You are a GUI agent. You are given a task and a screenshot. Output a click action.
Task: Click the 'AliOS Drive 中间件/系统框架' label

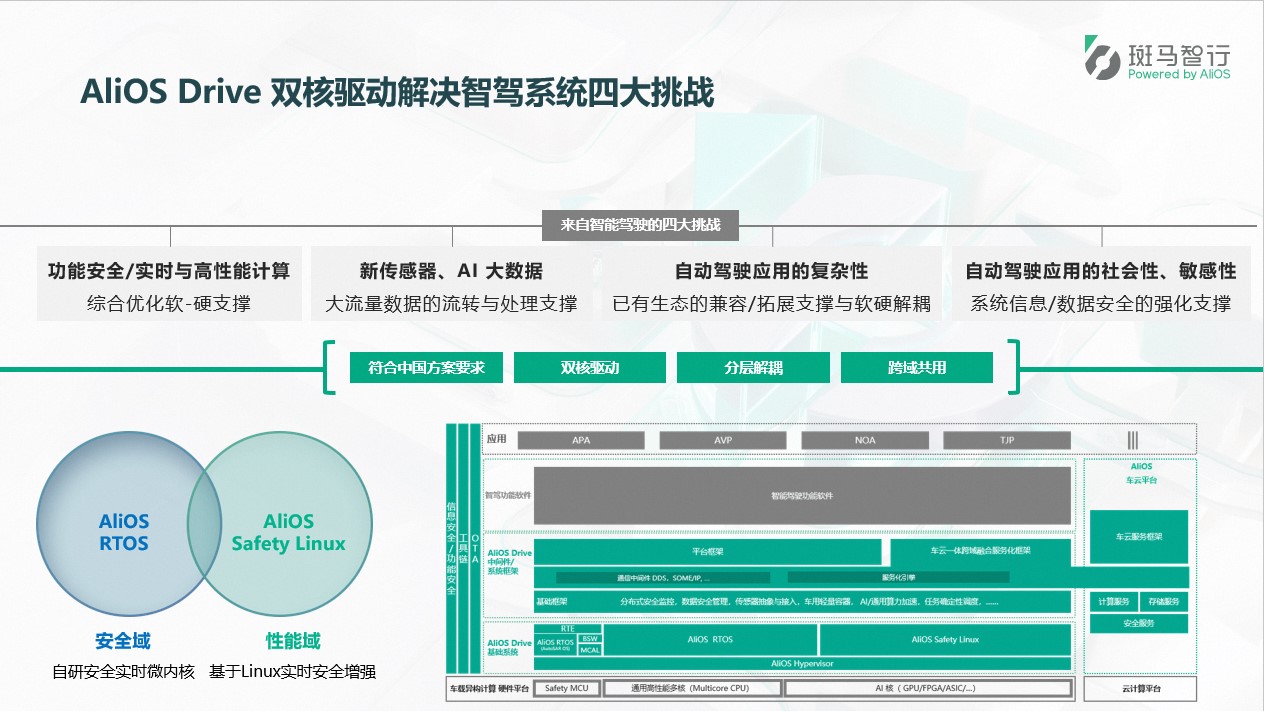509,561
